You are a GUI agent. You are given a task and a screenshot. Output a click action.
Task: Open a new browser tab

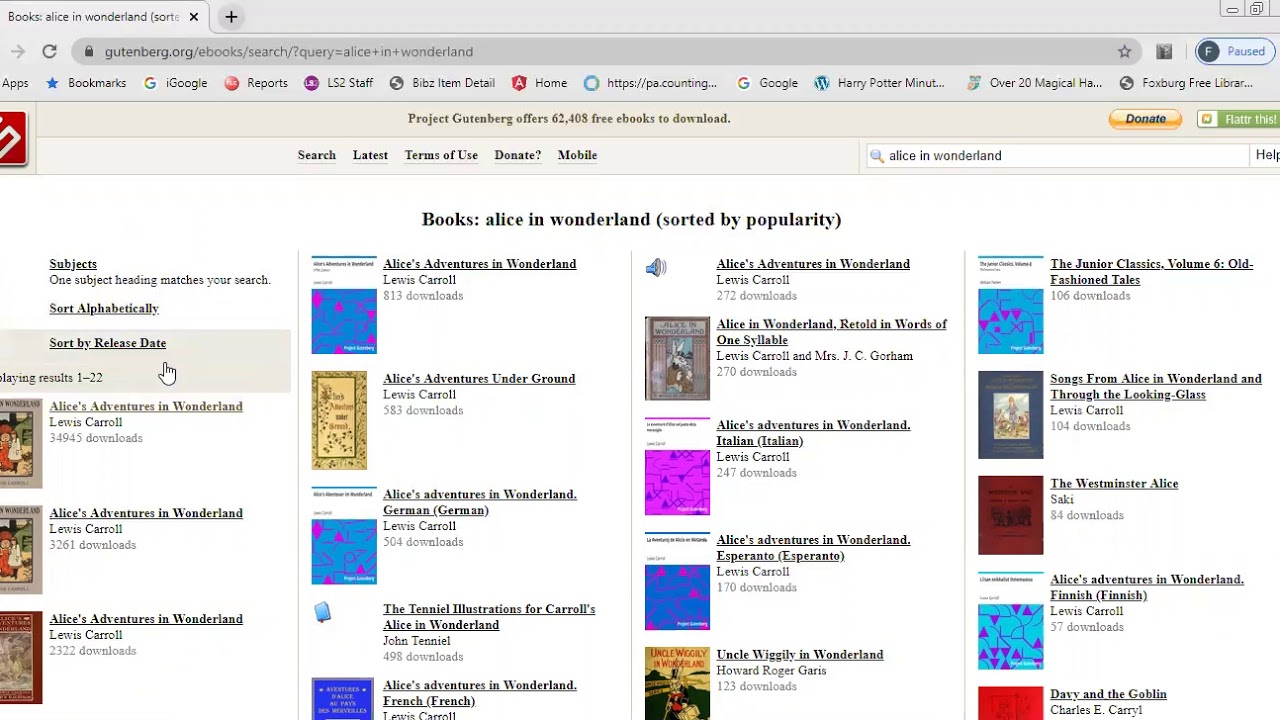pyautogui.click(x=231, y=16)
